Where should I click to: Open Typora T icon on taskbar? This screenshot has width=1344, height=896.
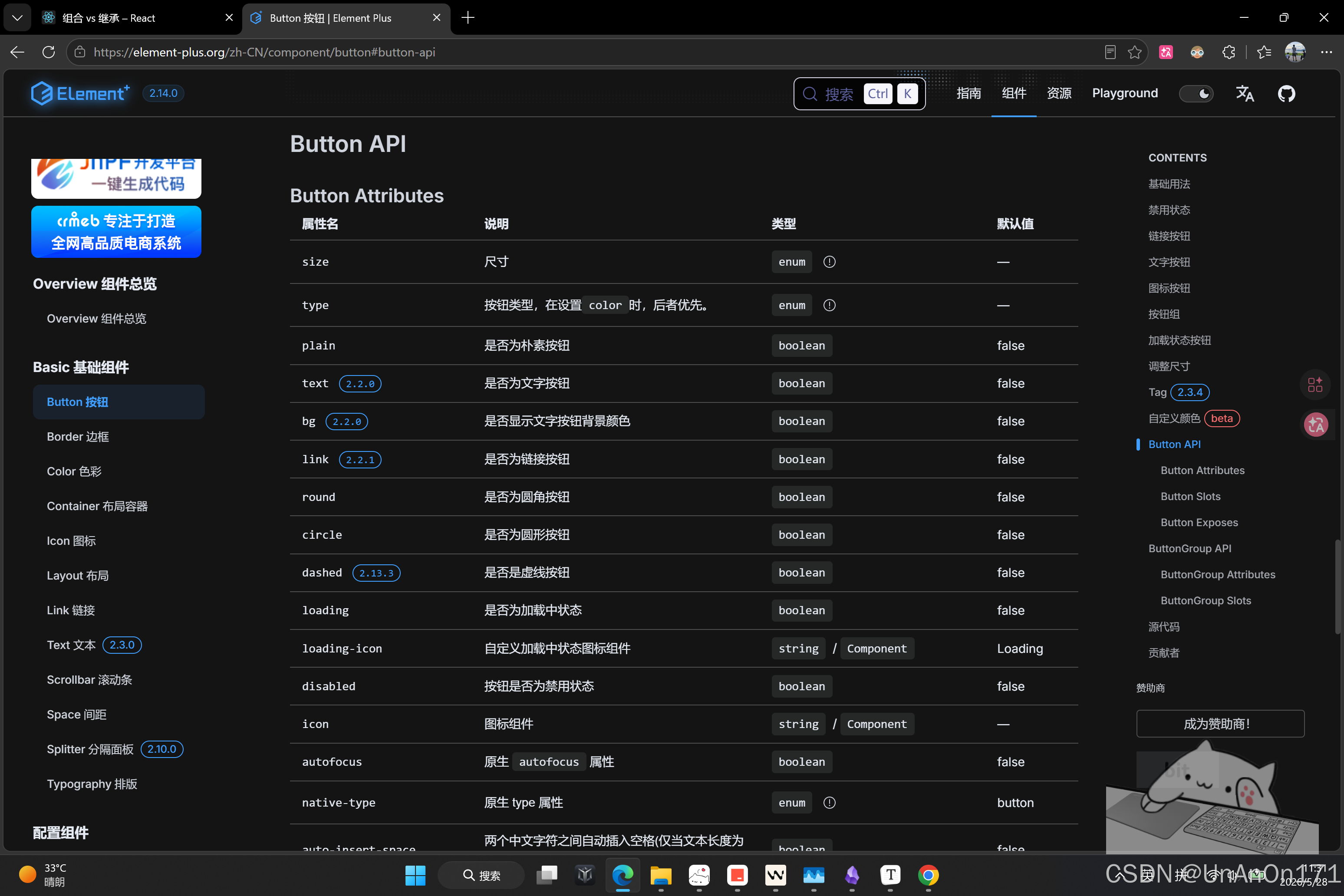[890, 875]
